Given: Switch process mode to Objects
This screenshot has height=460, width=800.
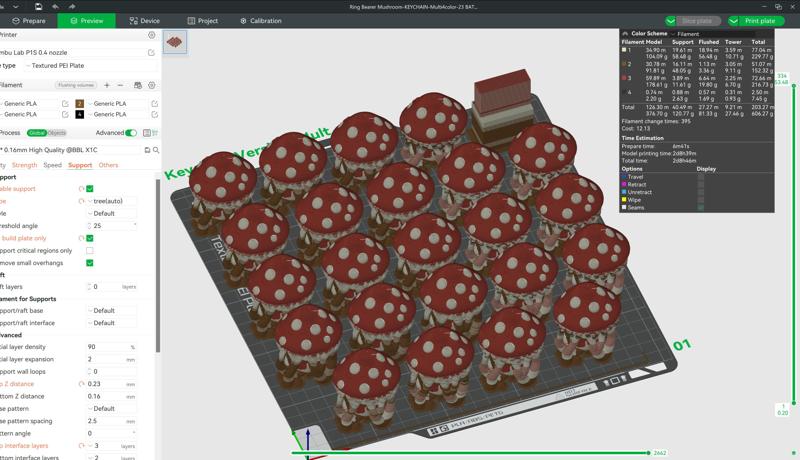Looking at the screenshot, I should point(57,133).
